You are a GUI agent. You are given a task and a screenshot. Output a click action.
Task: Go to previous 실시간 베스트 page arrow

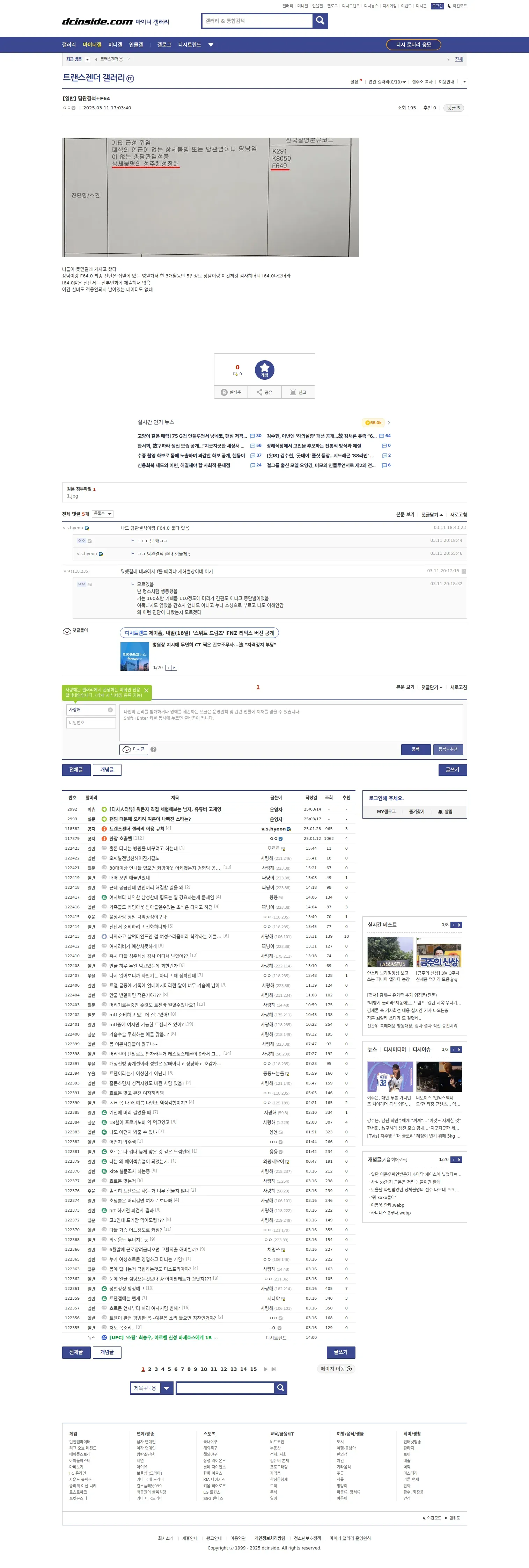[453, 924]
